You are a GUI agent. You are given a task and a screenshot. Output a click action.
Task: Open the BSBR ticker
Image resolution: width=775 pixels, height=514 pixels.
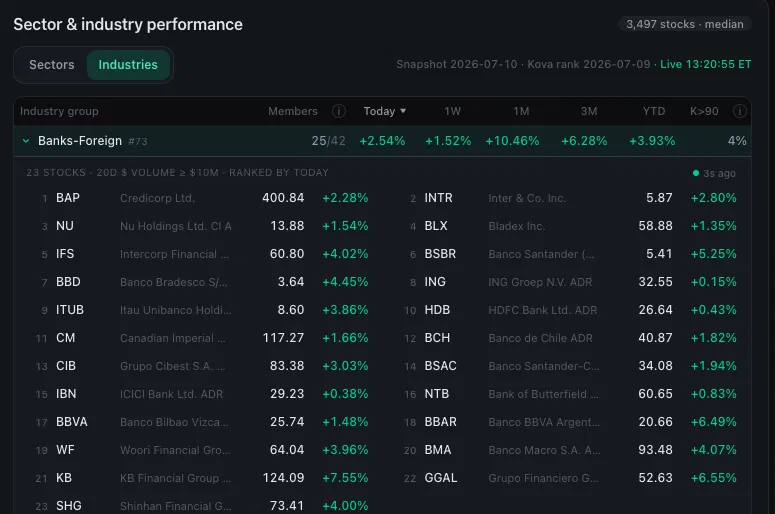(440, 254)
